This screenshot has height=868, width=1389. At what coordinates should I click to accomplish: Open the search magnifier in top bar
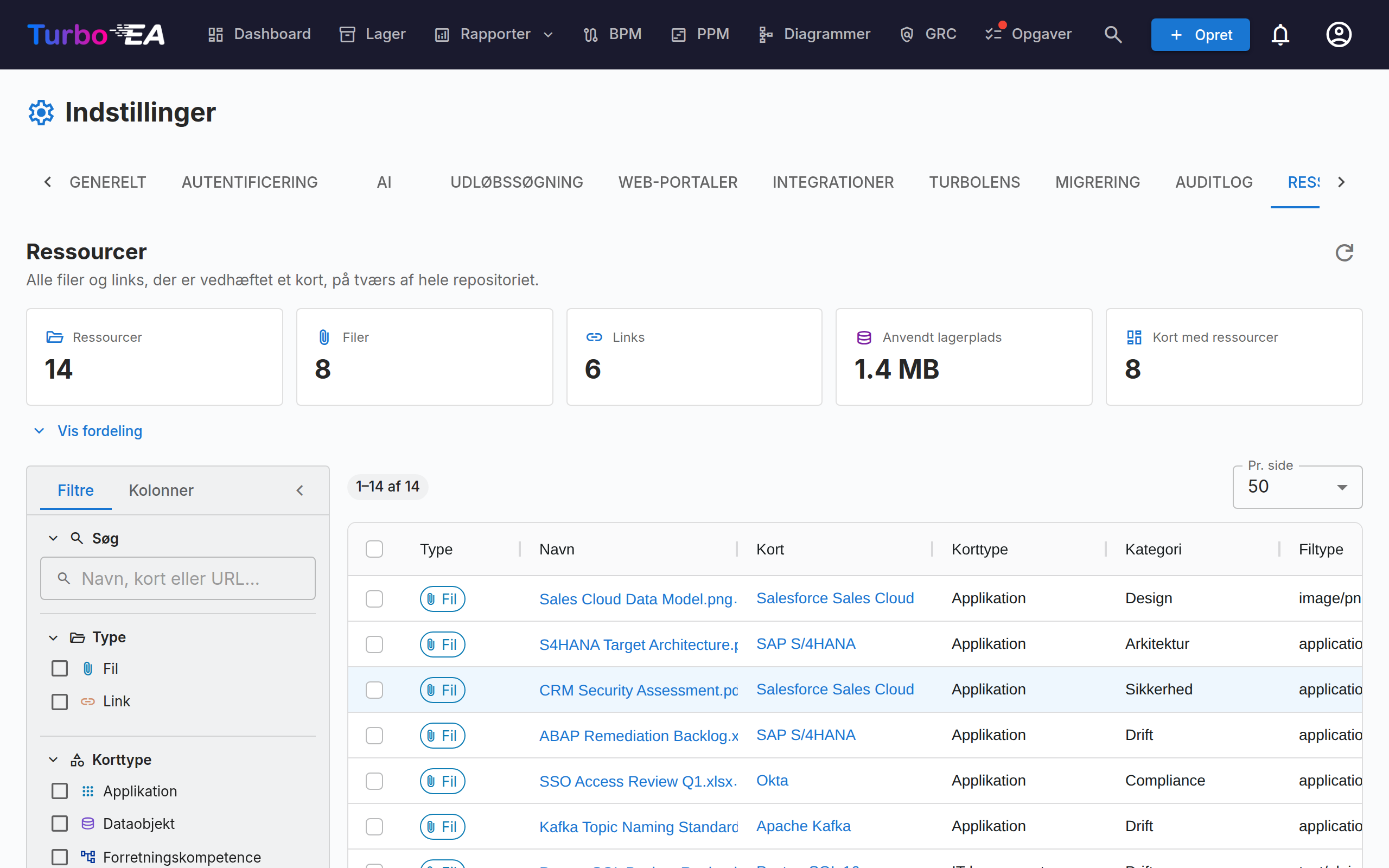[x=1113, y=34]
